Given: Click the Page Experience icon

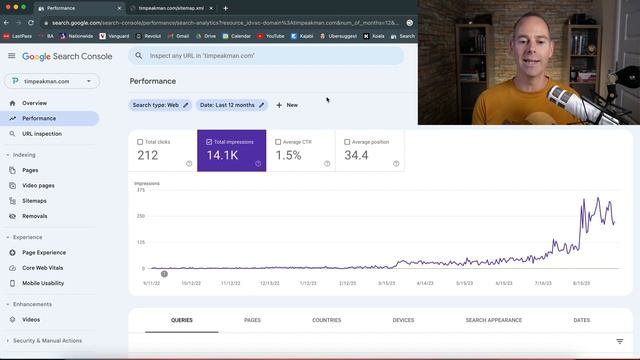Looking at the screenshot, I should coord(12,253).
